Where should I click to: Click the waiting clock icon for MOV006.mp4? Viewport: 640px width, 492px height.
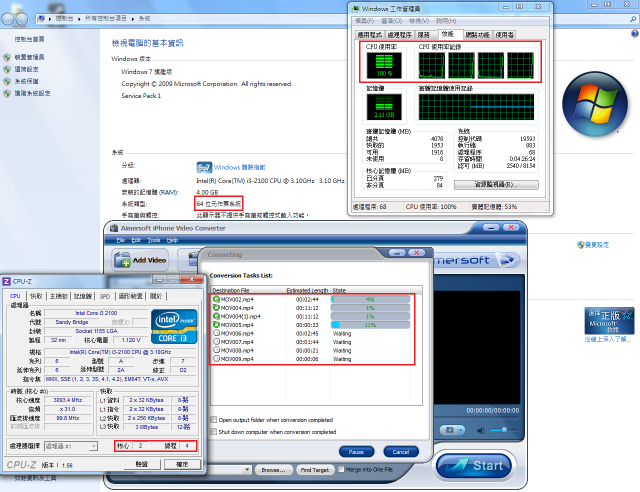(216, 333)
